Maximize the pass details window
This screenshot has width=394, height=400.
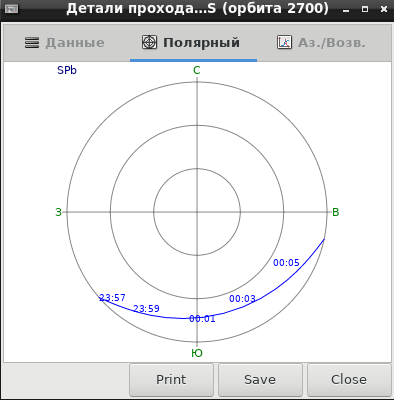(x=365, y=9)
